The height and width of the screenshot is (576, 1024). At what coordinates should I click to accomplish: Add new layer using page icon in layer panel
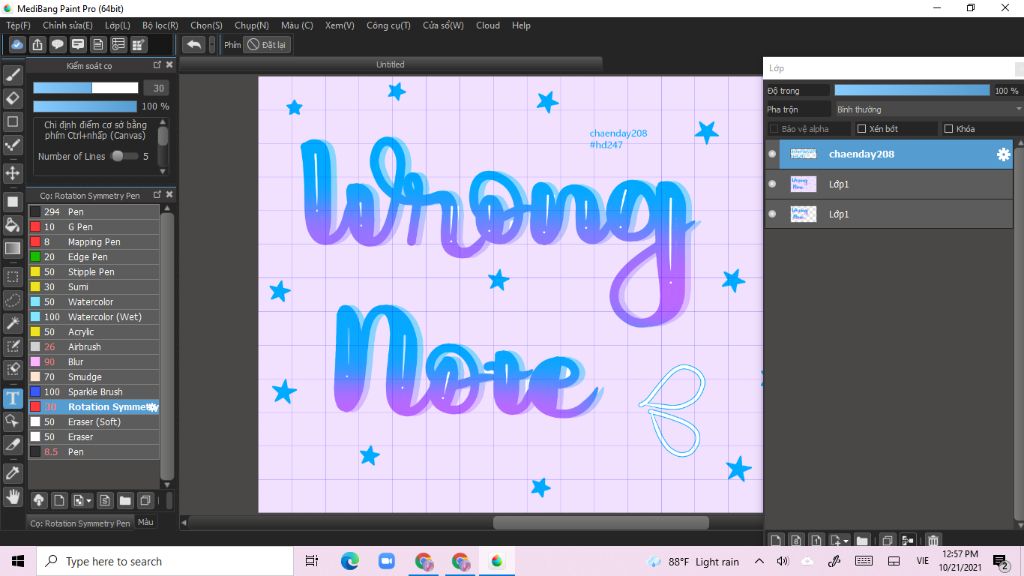pyautogui.click(x=776, y=541)
